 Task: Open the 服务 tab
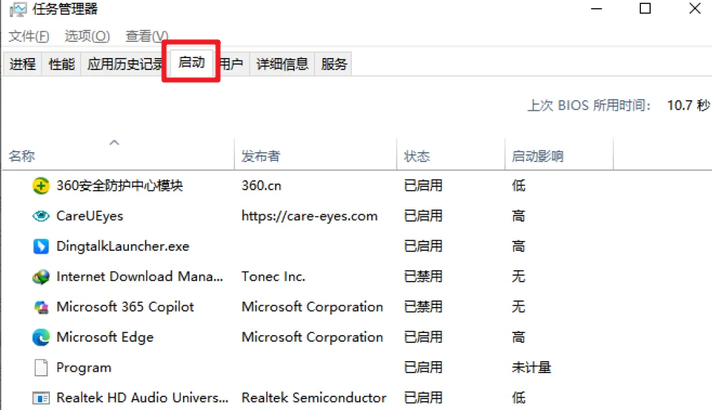point(333,64)
